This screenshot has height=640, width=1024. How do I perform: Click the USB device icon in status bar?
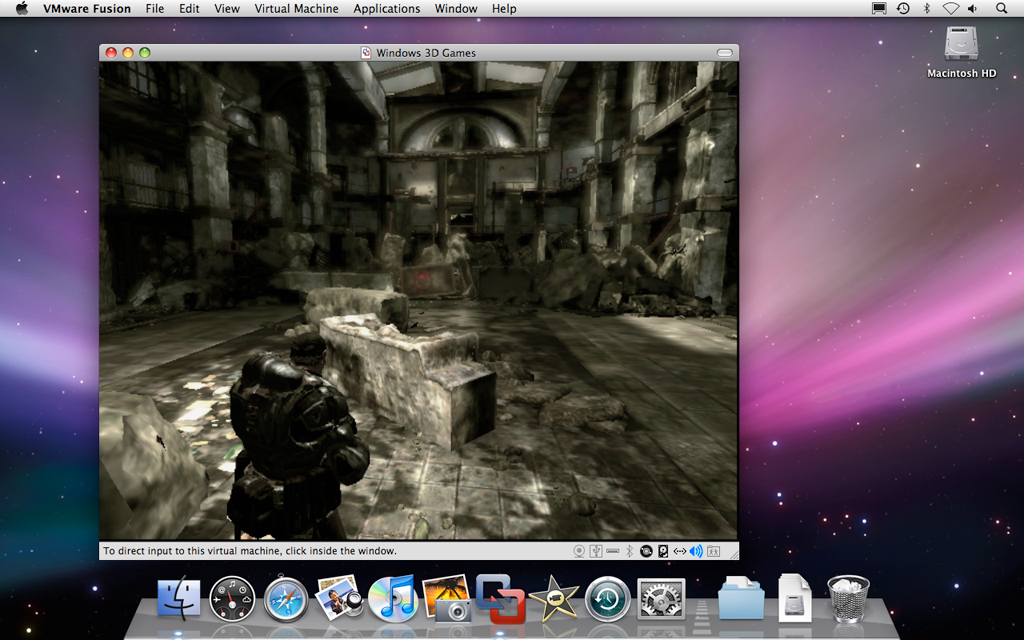[596, 551]
